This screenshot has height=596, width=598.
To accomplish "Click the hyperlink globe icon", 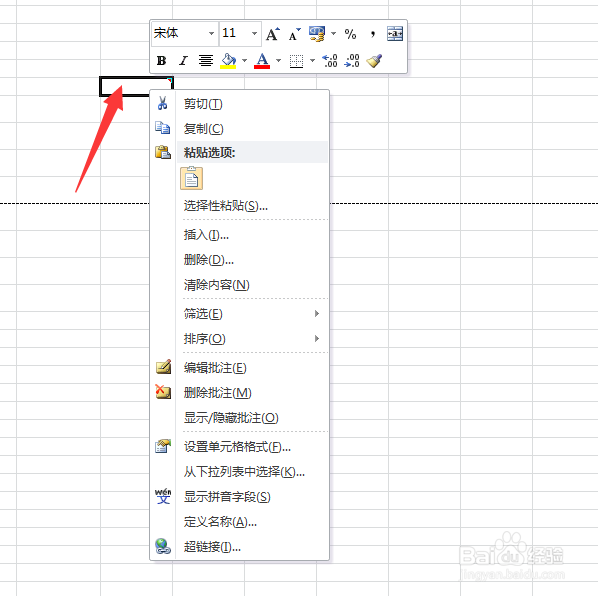I will [163, 546].
